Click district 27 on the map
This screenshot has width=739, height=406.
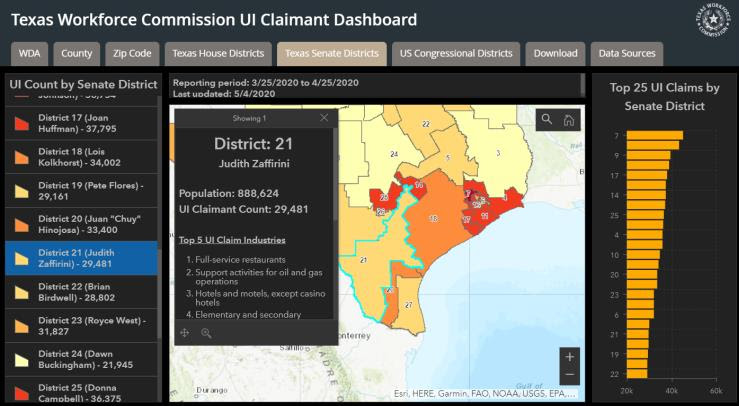[409, 305]
